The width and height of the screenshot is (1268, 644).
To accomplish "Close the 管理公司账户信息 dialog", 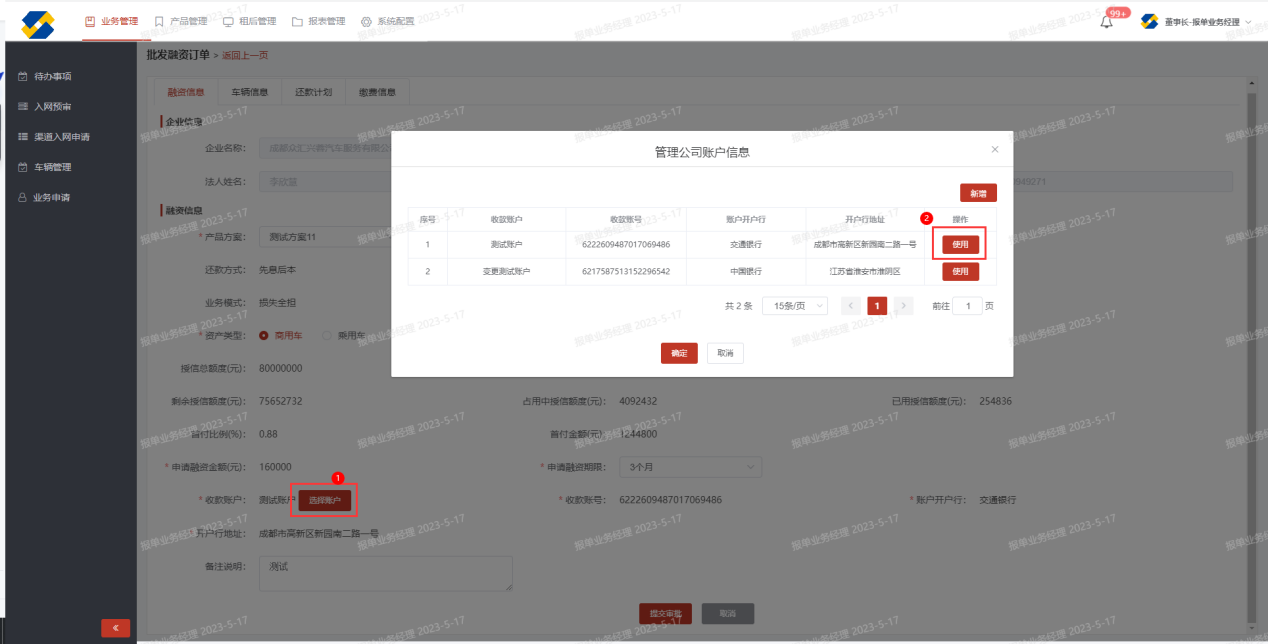I will click(x=994, y=149).
